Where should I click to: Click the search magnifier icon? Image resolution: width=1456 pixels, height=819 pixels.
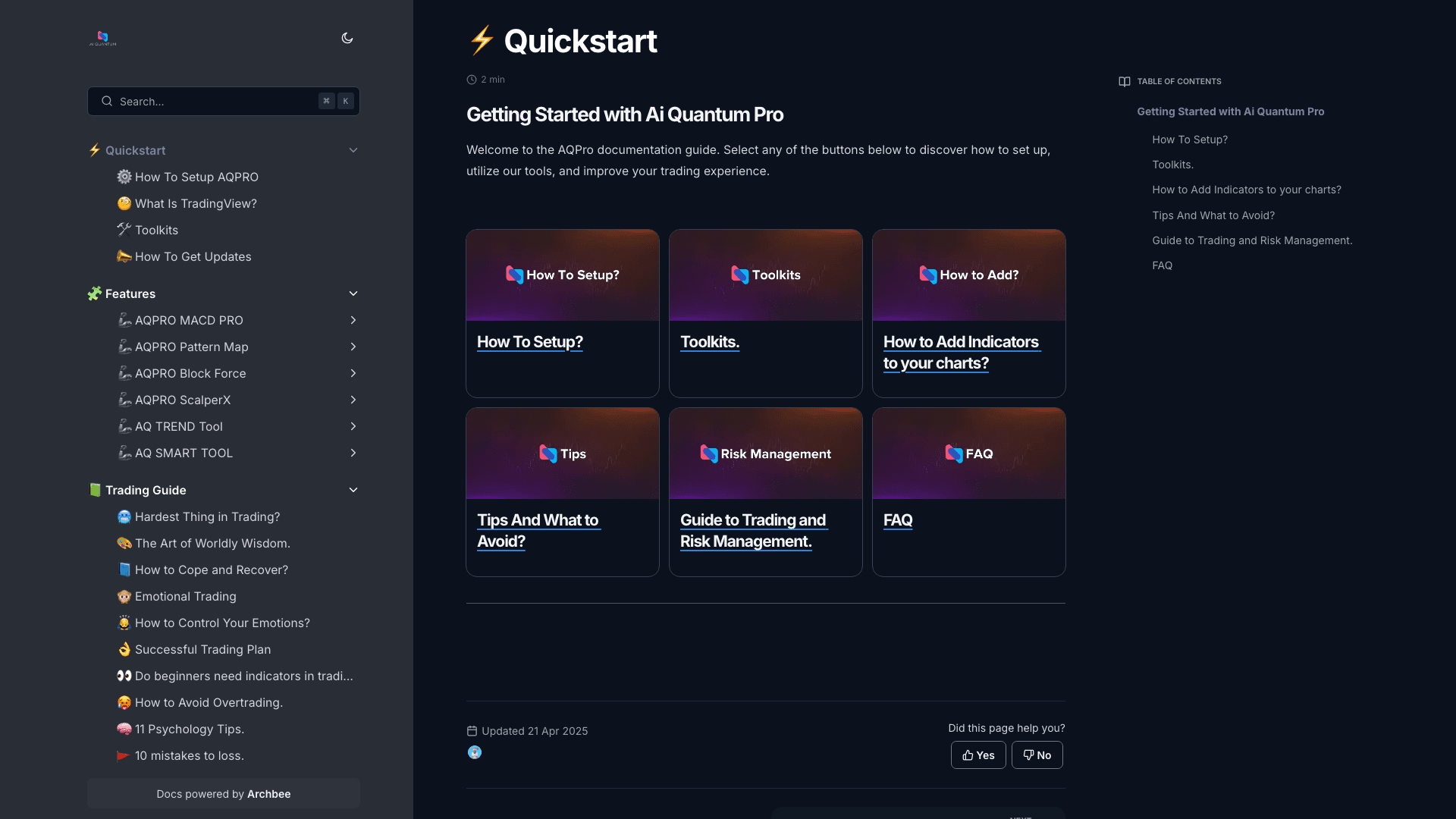(107, 101)
